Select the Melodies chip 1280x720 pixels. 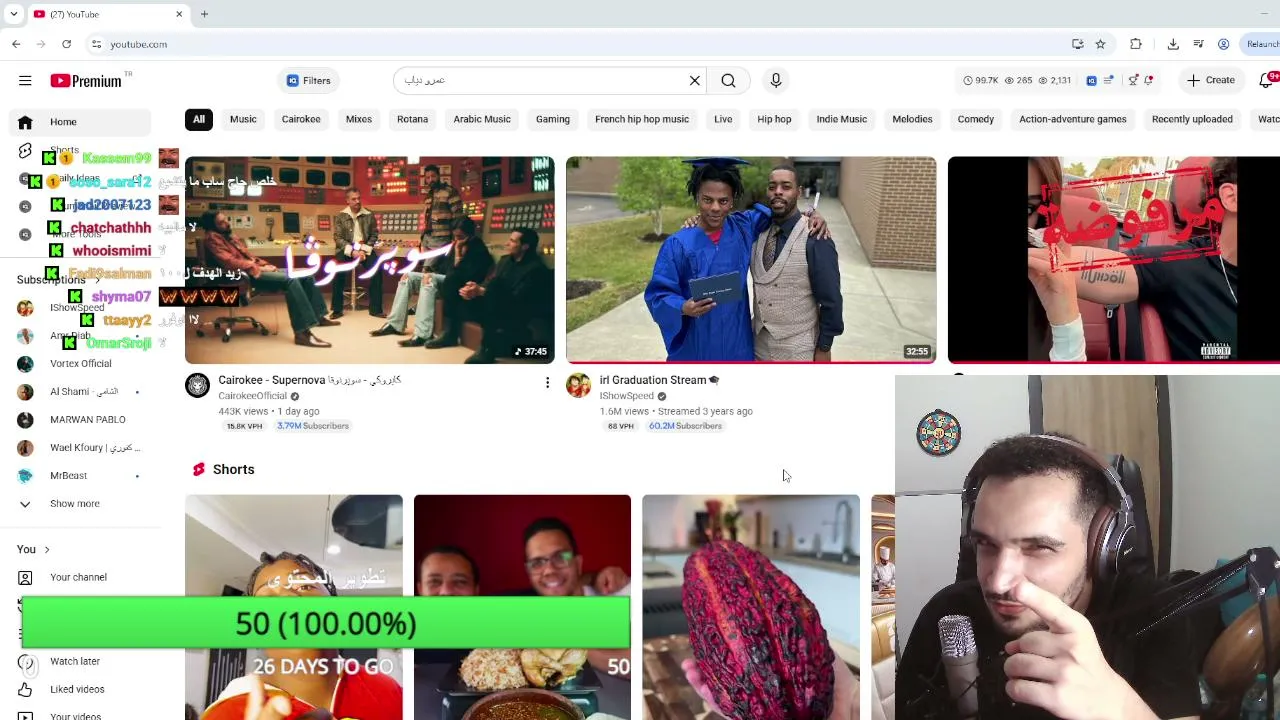coord(912,119)
